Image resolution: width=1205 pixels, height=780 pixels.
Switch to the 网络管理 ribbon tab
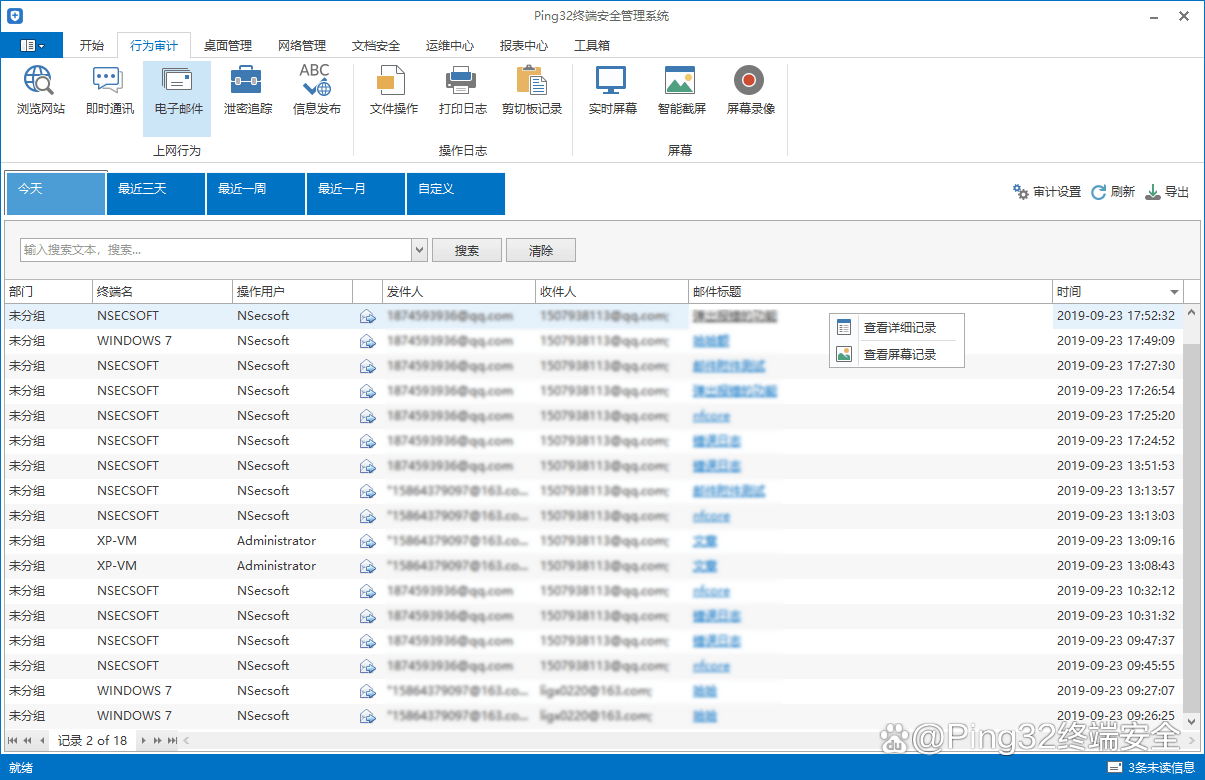pos(302,45)
